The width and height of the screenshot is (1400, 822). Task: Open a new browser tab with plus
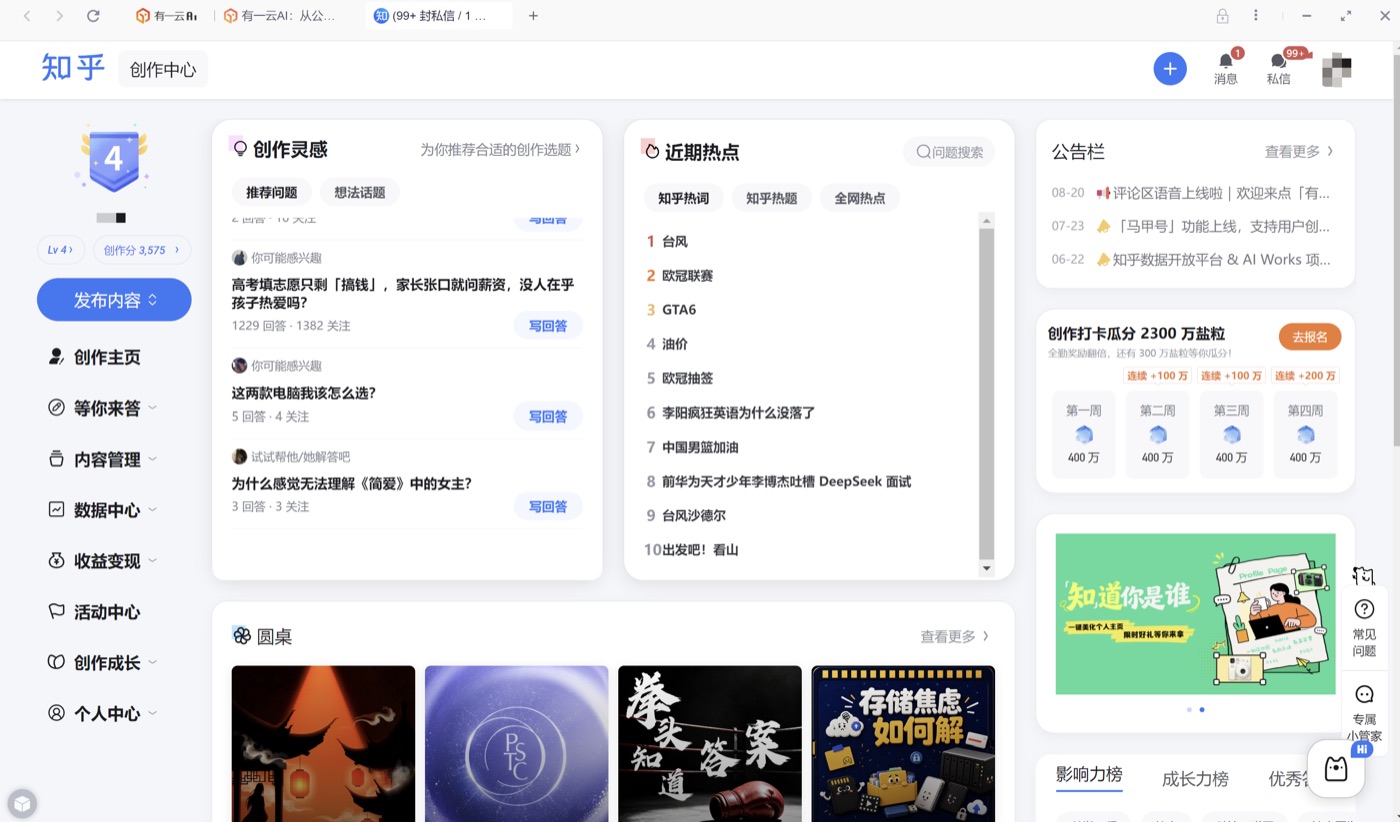(533, 16)
